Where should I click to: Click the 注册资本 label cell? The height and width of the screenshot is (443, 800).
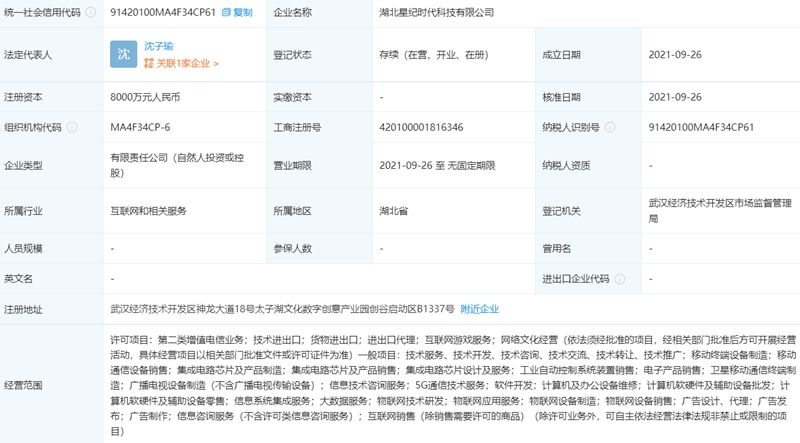point(52,97)
